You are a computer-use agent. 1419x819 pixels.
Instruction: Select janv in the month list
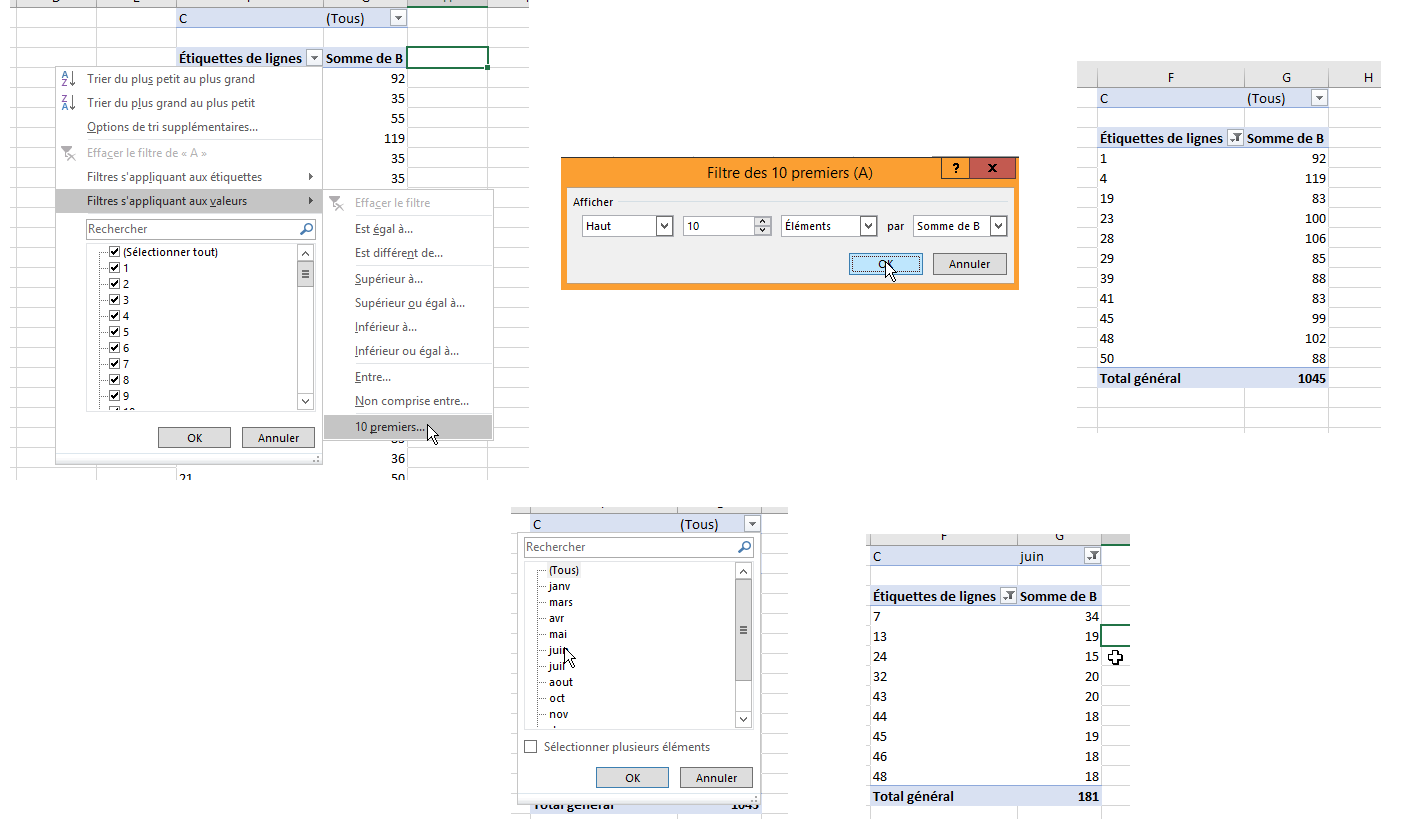coord(559,586)
